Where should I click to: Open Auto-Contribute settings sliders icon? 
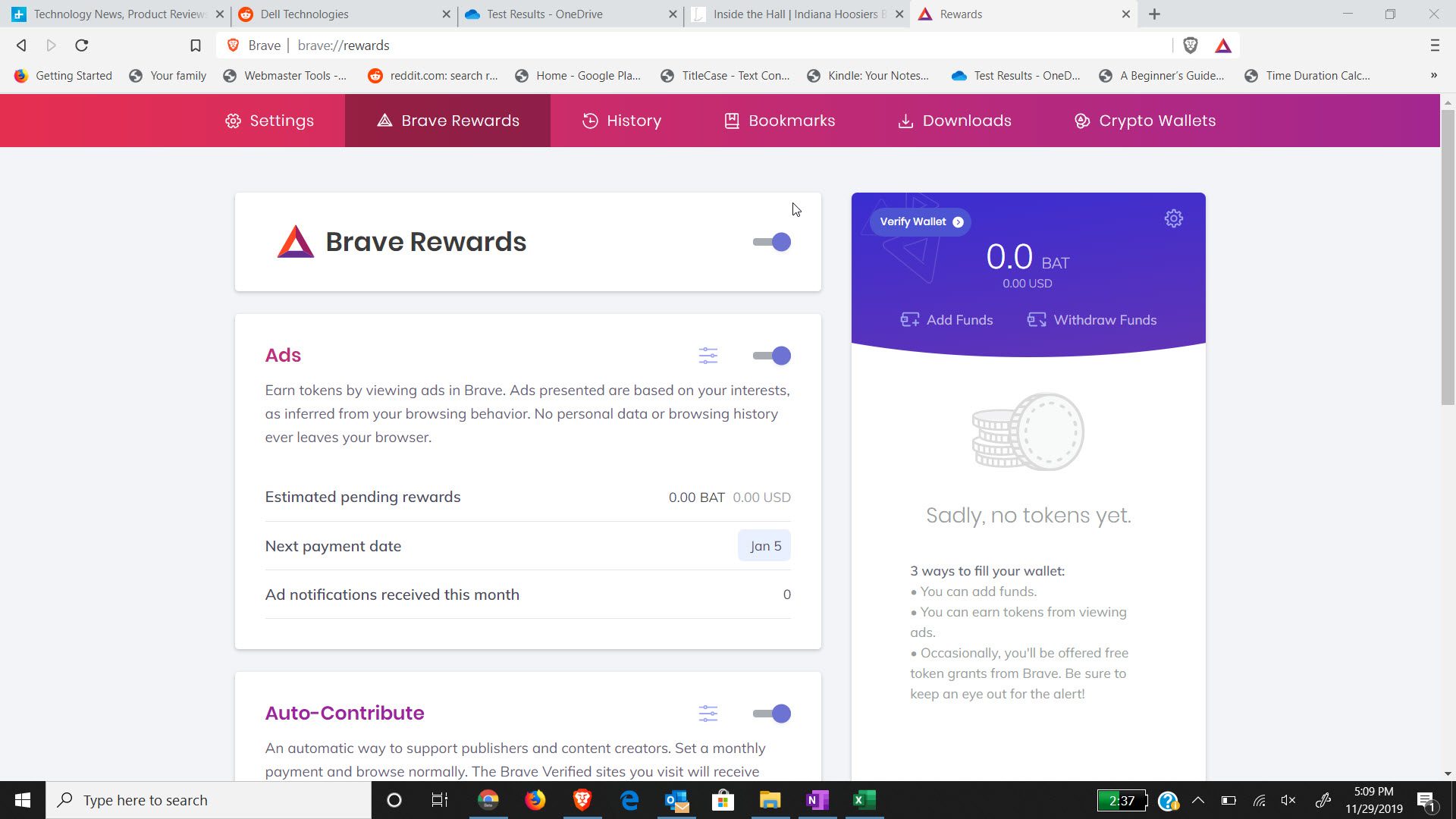[x=708, y=714]
